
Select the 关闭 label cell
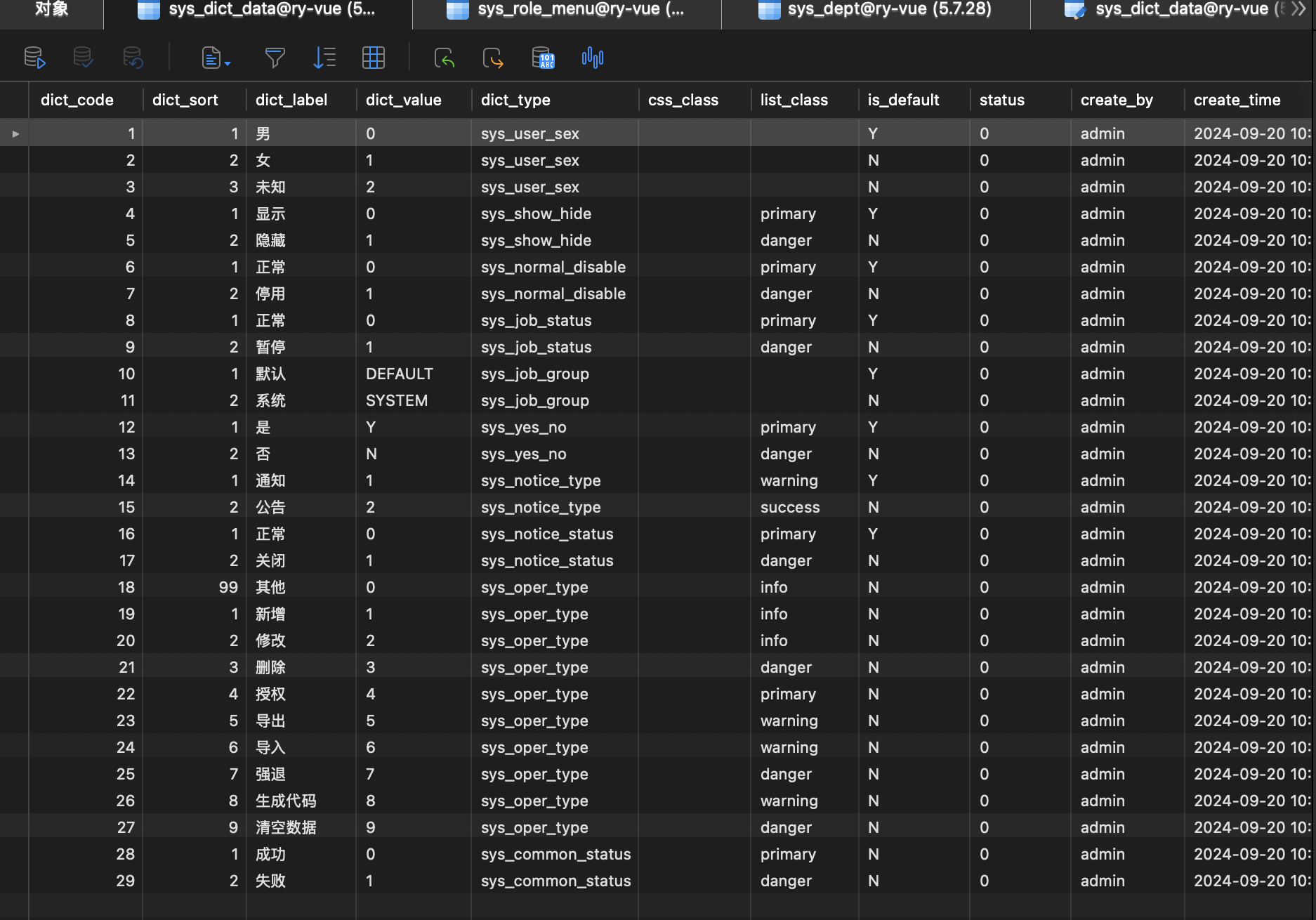tap(301, 560)
